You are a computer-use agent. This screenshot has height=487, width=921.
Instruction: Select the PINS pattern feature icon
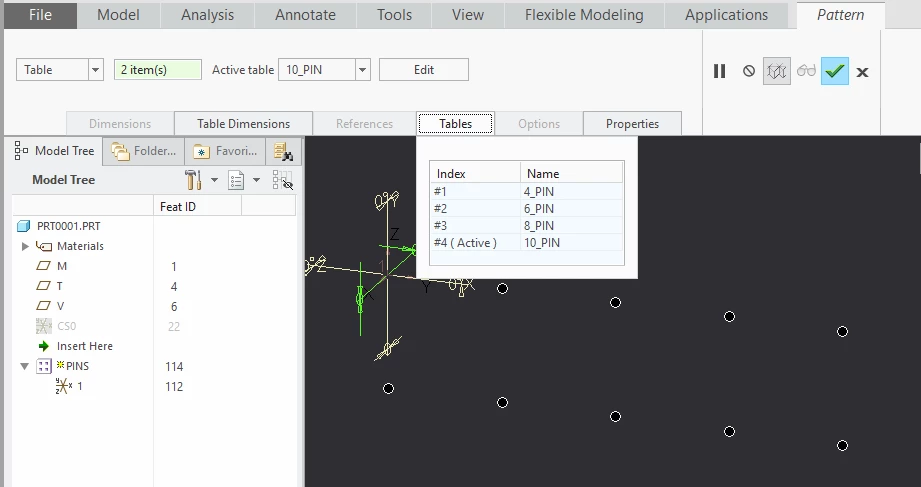point(43,367)
